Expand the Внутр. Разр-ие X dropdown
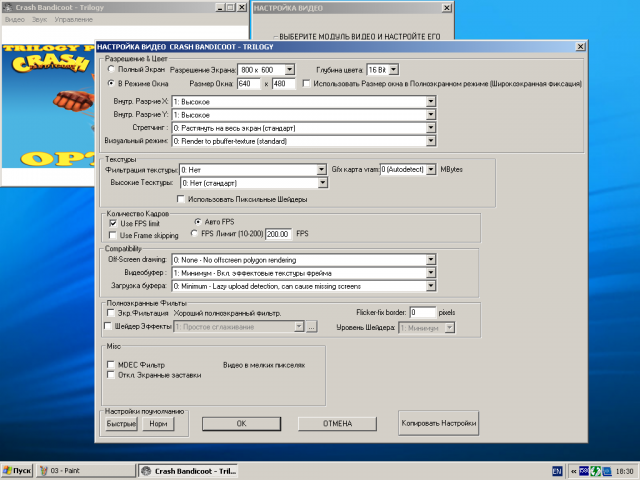The width and height of the screenshot is (640, 480). click(431, 101)
